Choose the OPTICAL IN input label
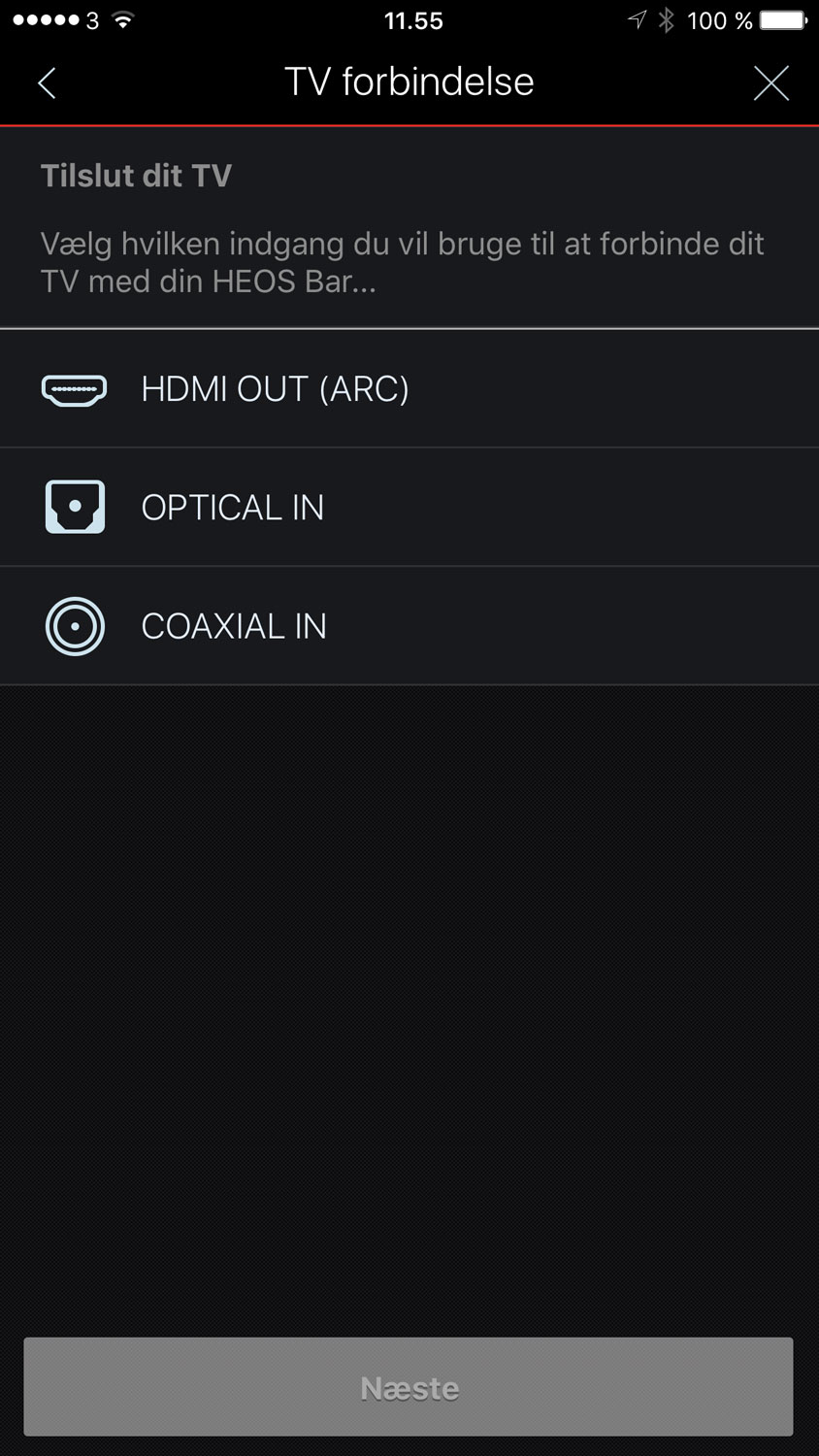The image size is (819, 1456). point(233,508)
